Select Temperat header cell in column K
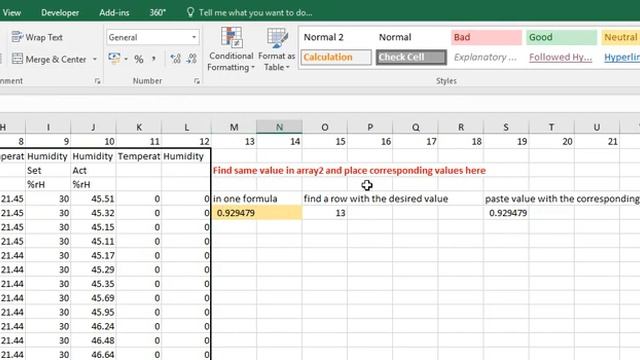The width and height of the screenshot is (640, 360). tap(139, 156)
